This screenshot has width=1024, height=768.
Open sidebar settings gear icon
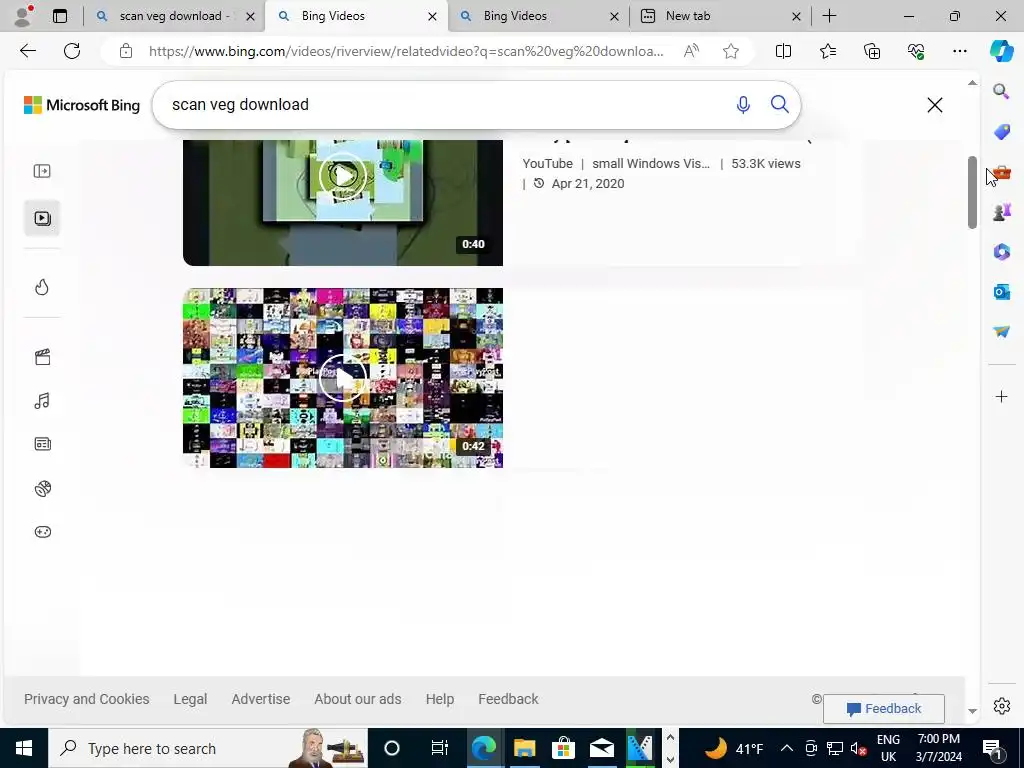(1001, 706)
